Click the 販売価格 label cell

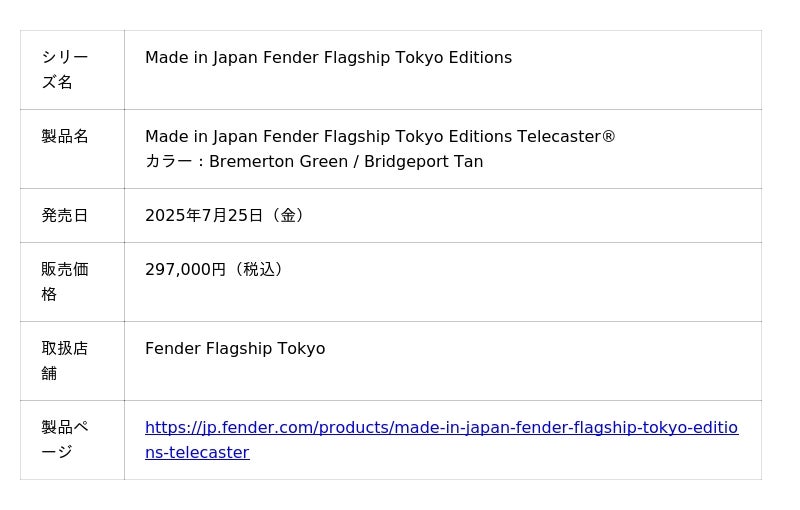click(x=65, y=282)
